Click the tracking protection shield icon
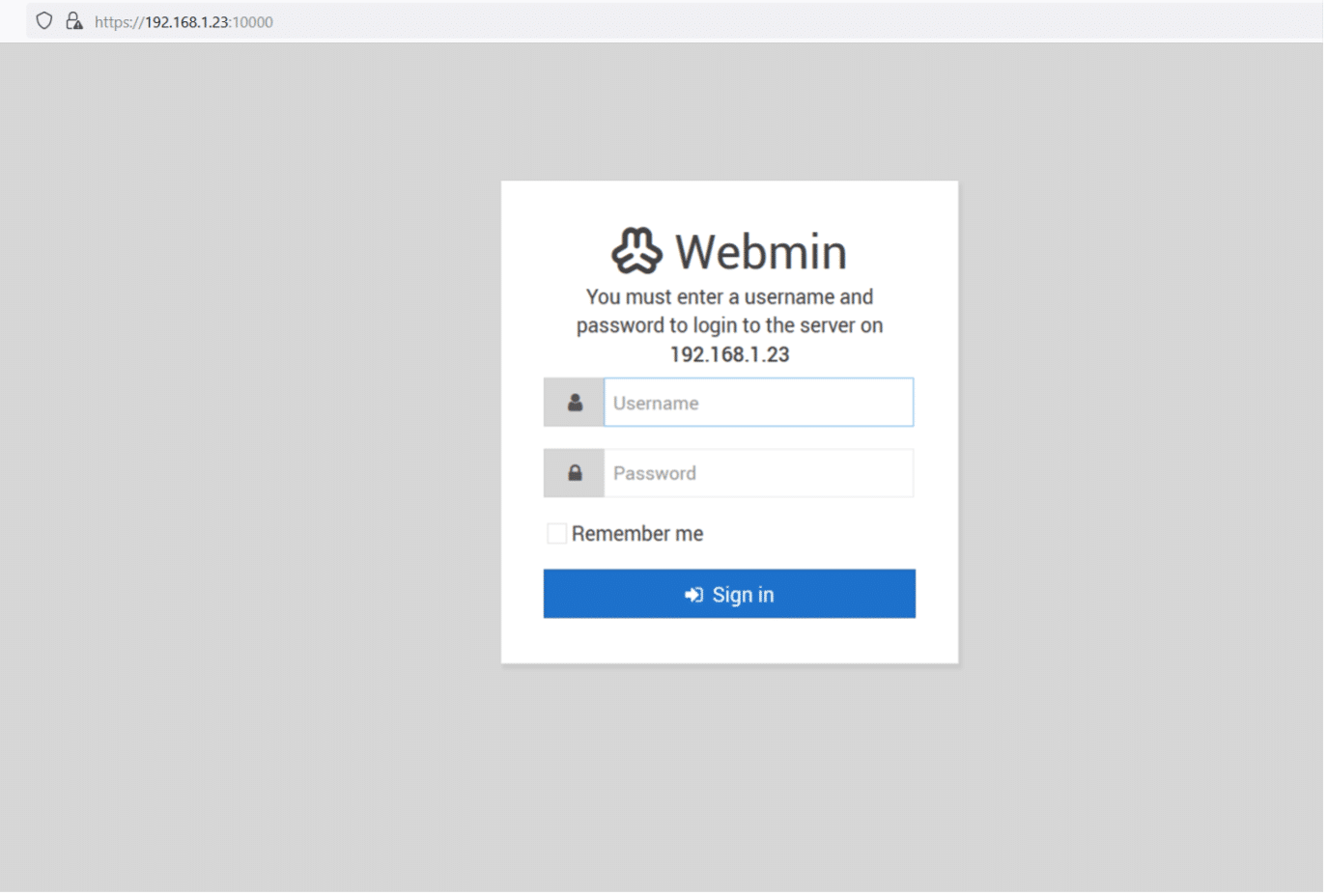This screenshot has height=896, width=1328. [x=43, y=21]
